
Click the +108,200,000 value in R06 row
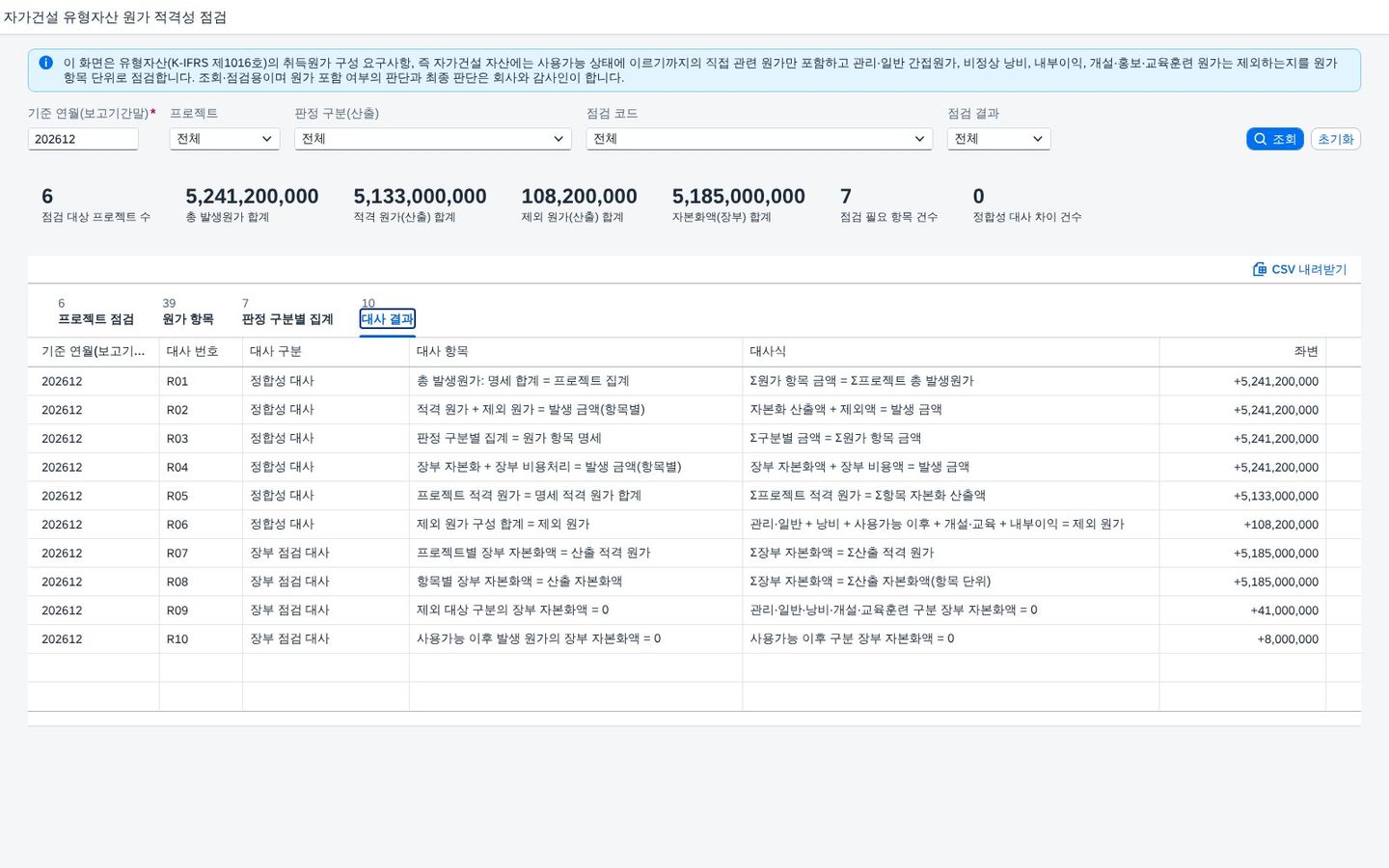pos(1242,525)
